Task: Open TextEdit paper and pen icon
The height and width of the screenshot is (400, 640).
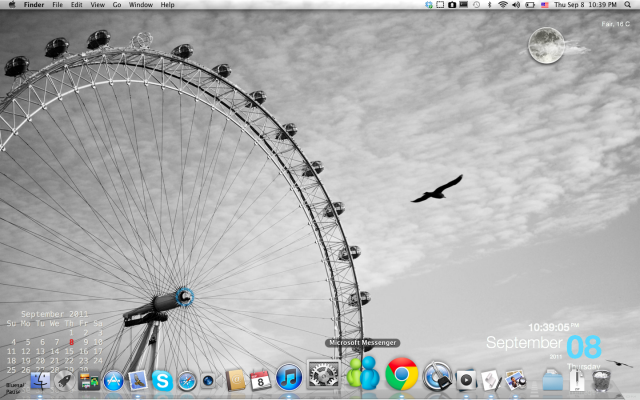Action: (x=491, y=380)
